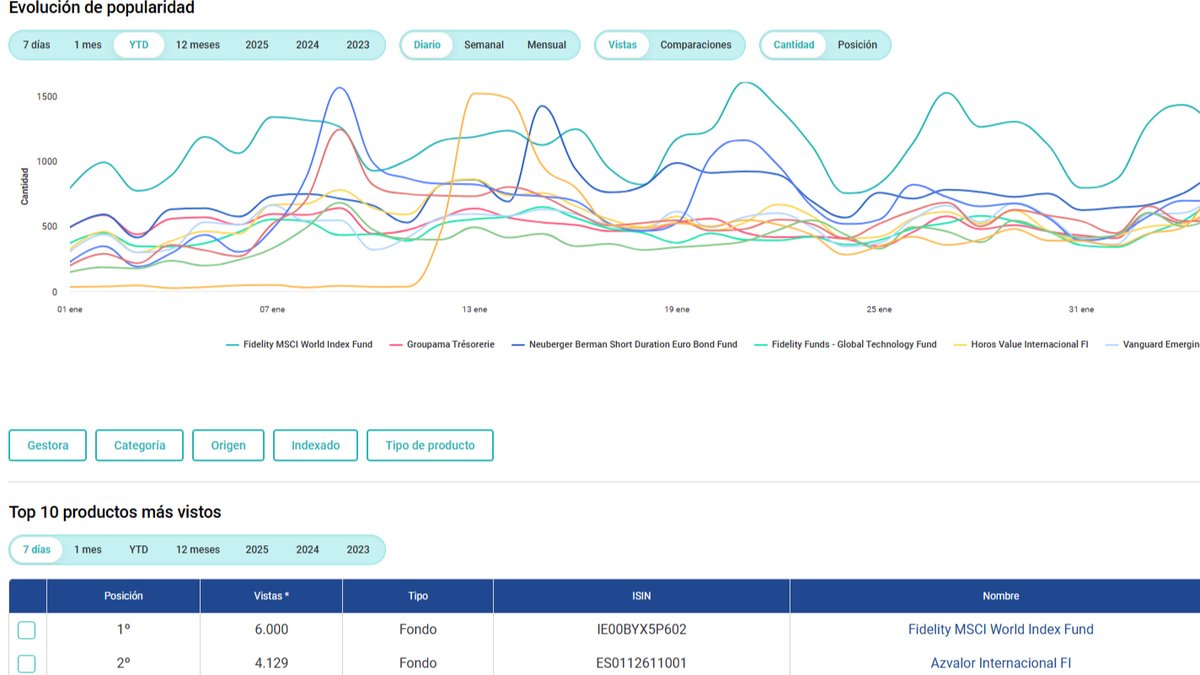
Task: Toggle Fidelity MSCI World Index Fund legend line
Action: click(x=299, y=344)
